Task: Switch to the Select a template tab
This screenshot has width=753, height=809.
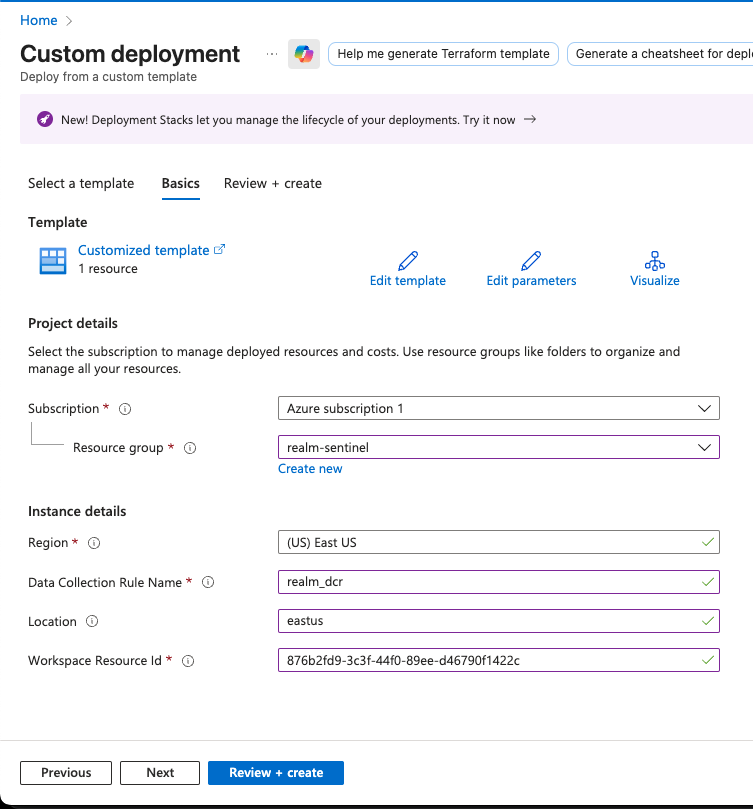Action: tap(81, 184)
